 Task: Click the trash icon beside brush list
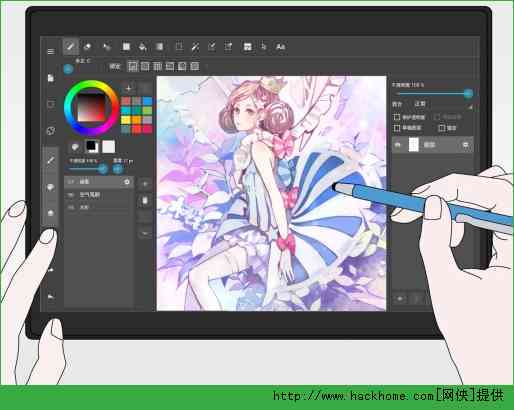click(x=145, y=201)
